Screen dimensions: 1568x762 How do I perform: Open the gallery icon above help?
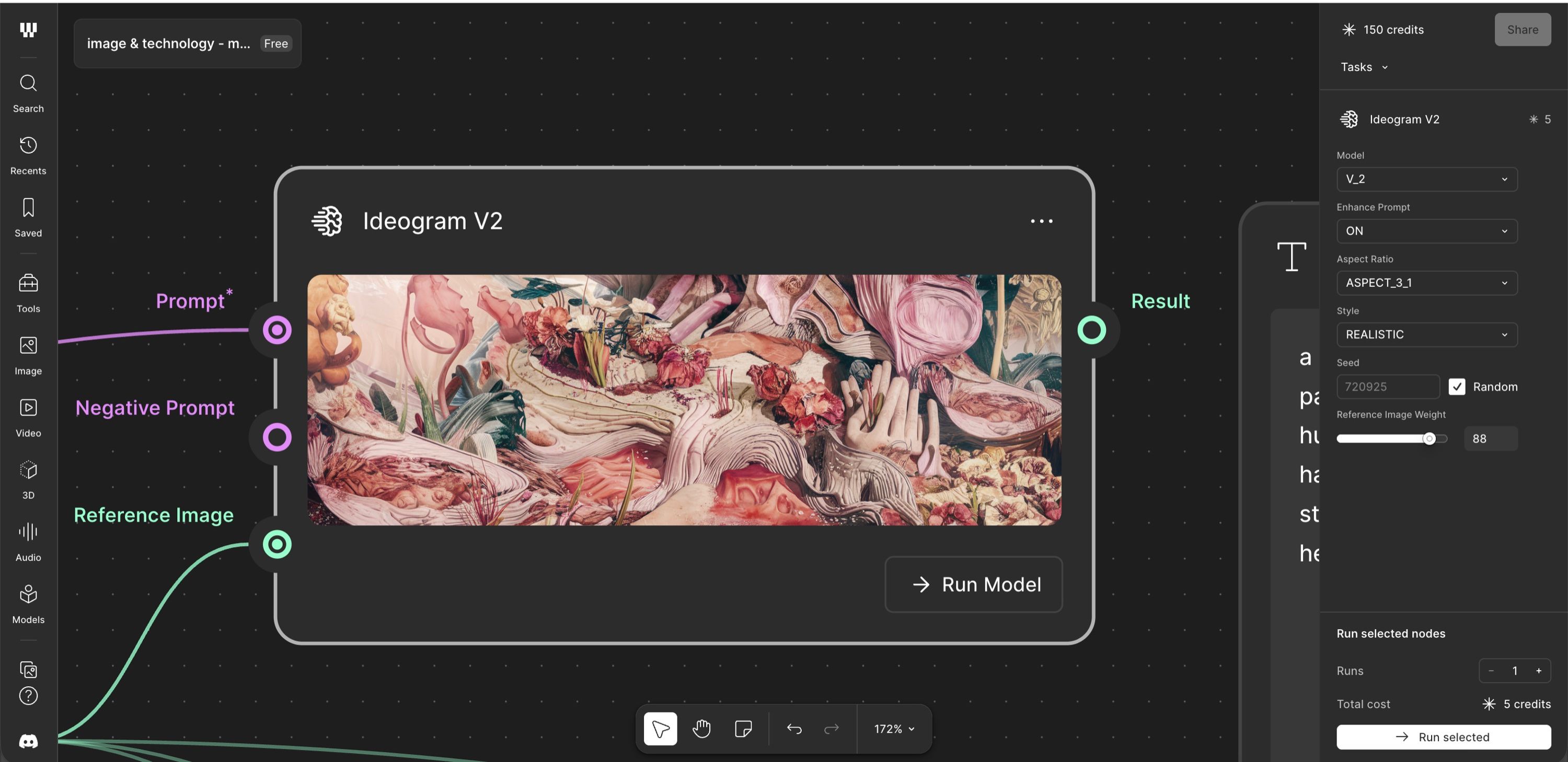(x=28, y=669)
